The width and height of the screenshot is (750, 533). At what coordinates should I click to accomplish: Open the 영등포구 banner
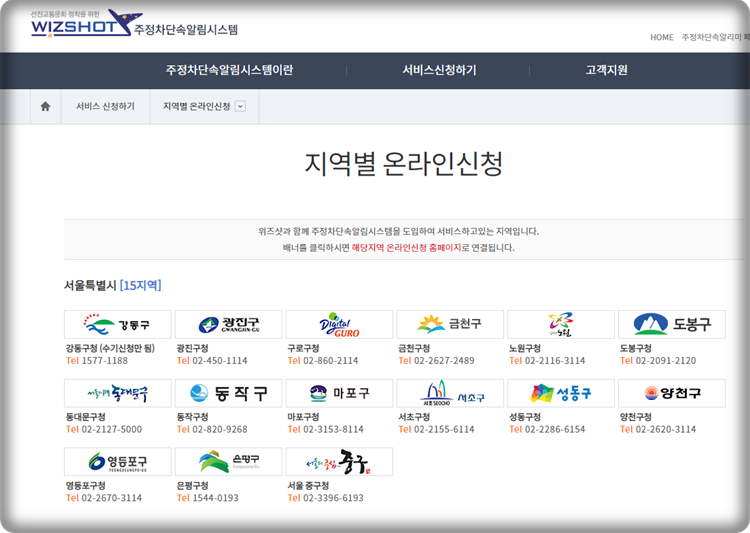[x=118, y=462]
